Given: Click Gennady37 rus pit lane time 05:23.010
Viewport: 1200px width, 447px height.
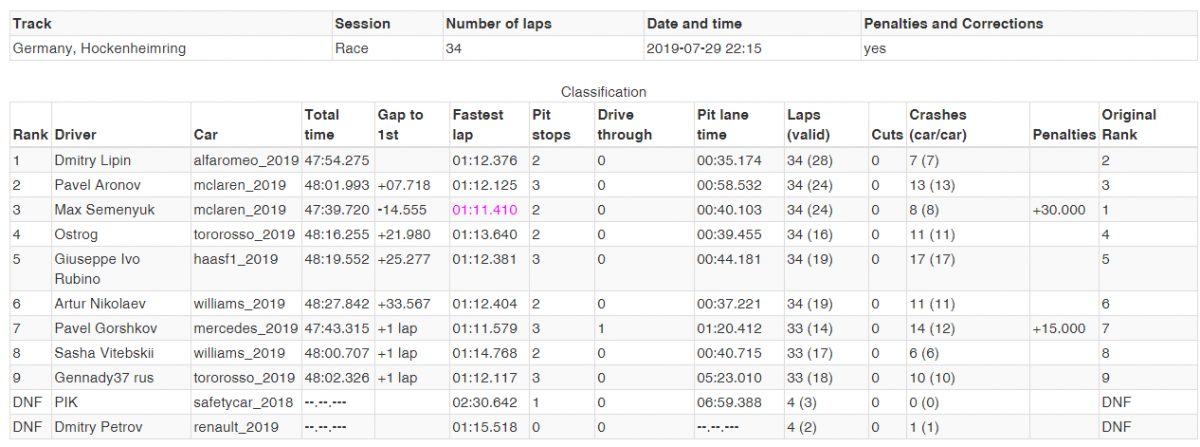Looking at the screenshot, I should (x=729, y=378).
